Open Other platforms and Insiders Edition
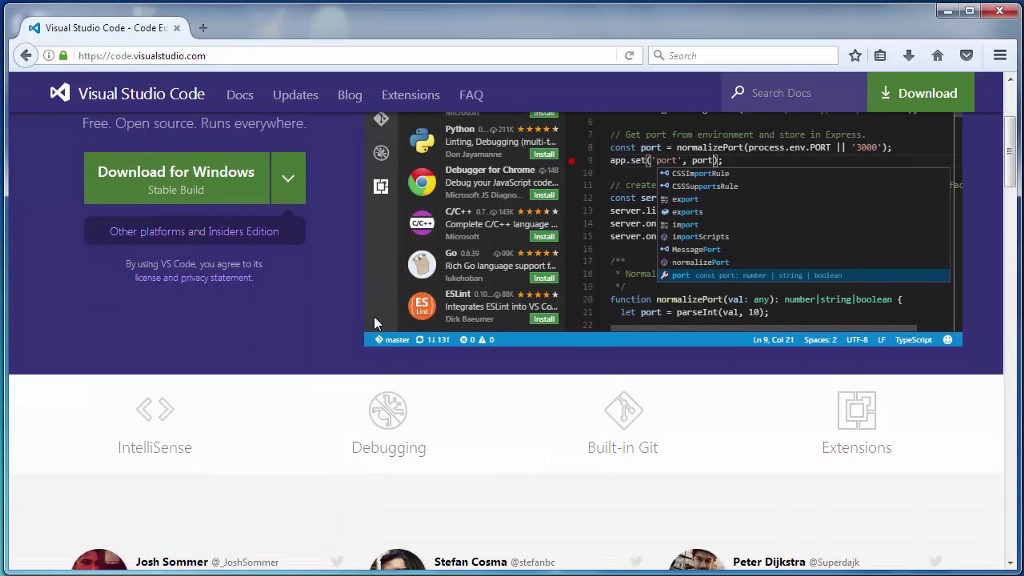The image size is (1024, 576). point(194,231)
